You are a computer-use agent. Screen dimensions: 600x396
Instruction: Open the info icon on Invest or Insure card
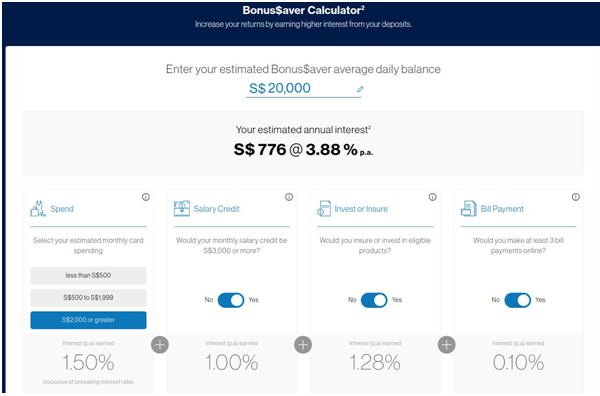[432, 197]
